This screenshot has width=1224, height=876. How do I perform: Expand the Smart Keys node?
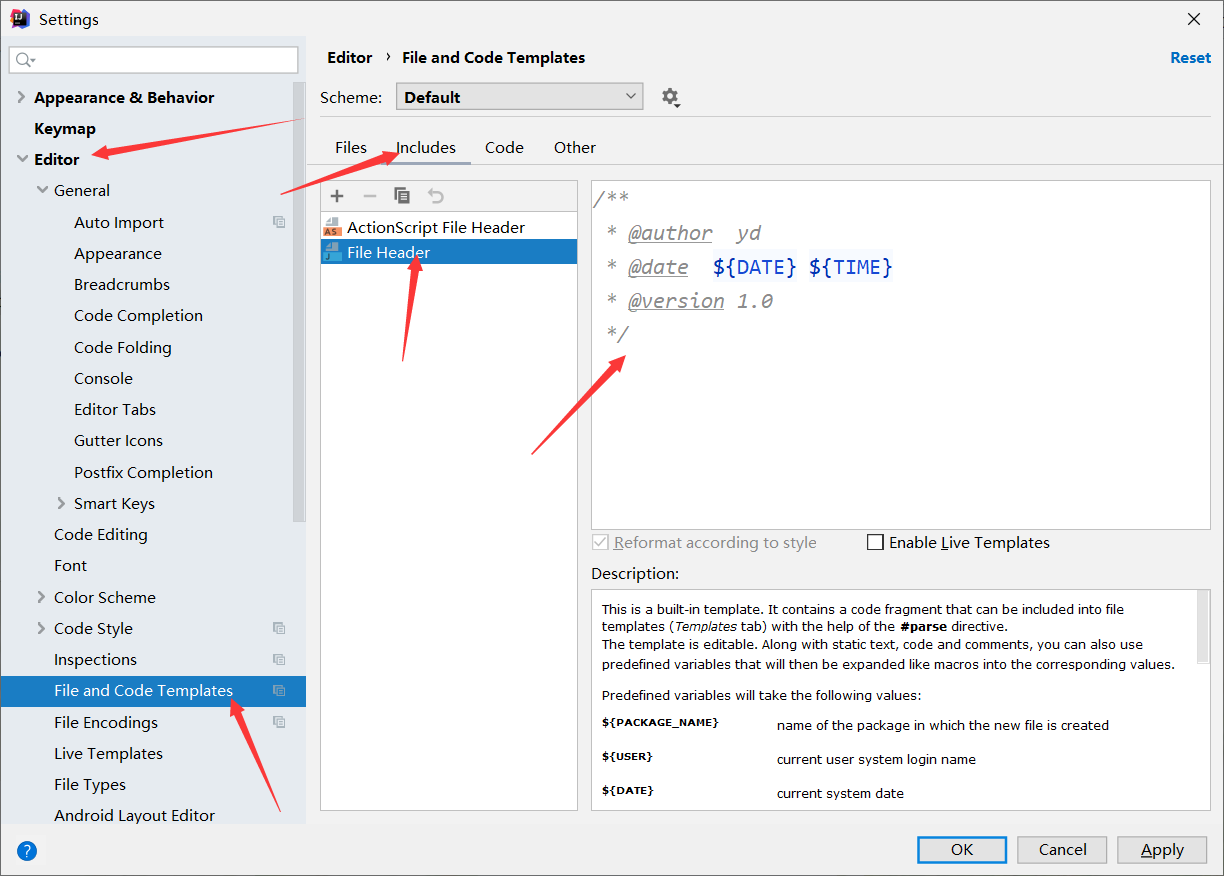(62, 503)
